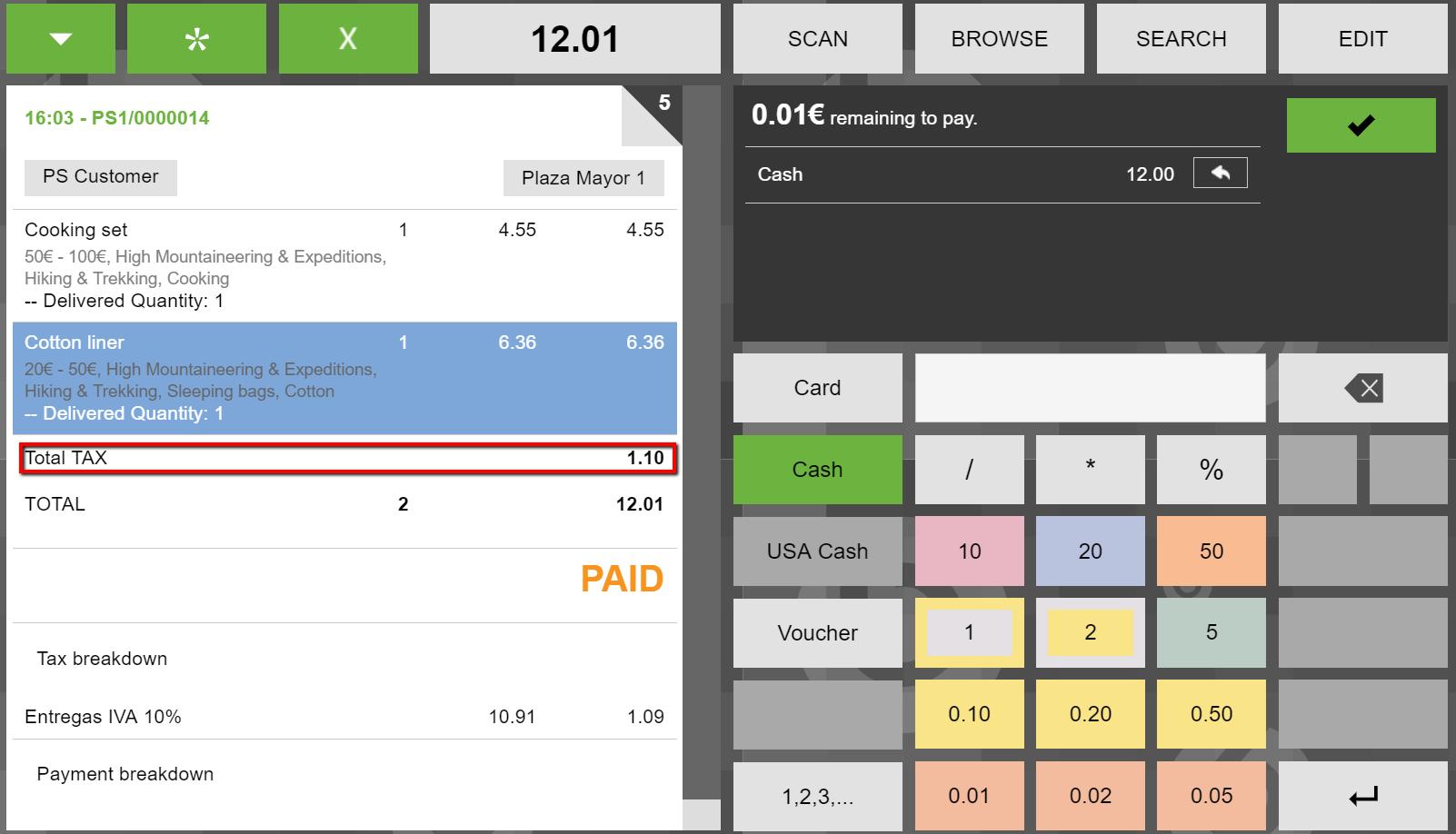The width and height of the screenshot is (1456, 834).
Task: Choose Voucher payment method
Action: (x=817, y=633)
